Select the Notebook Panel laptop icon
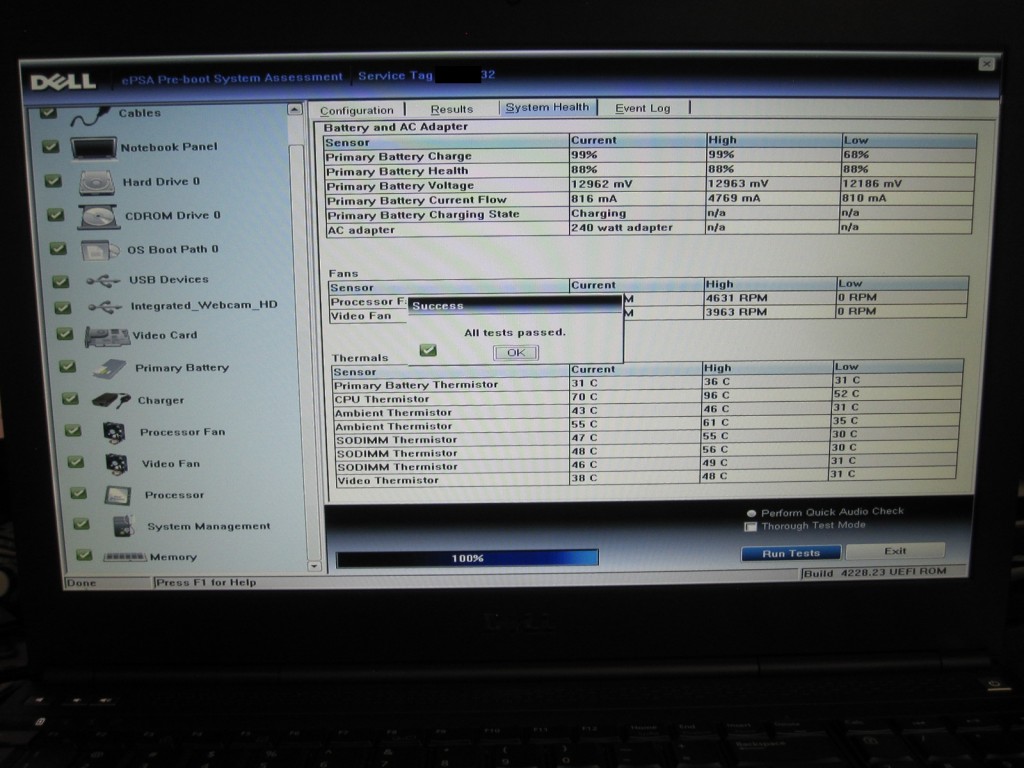 (93, 149)
